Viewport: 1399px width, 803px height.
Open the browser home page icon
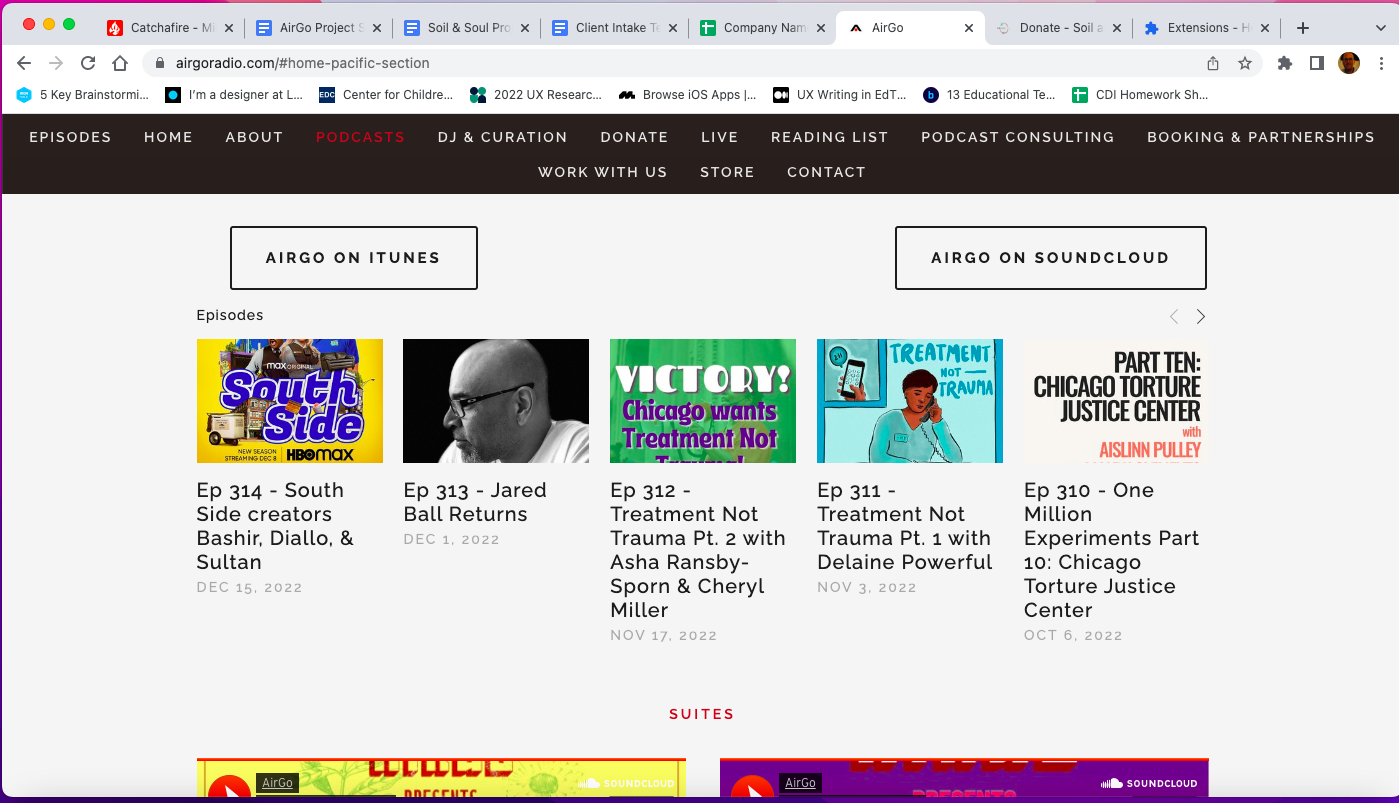click(x=120, y=63)
